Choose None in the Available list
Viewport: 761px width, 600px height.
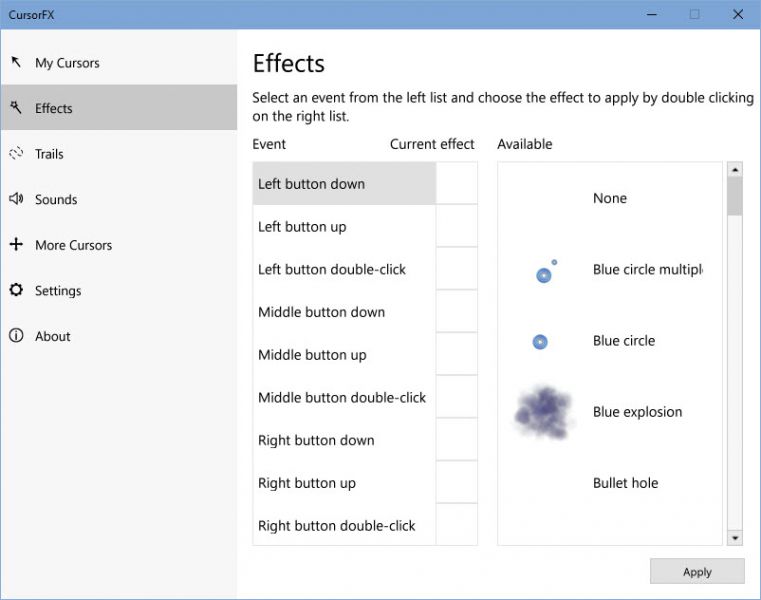click(610, 198)
